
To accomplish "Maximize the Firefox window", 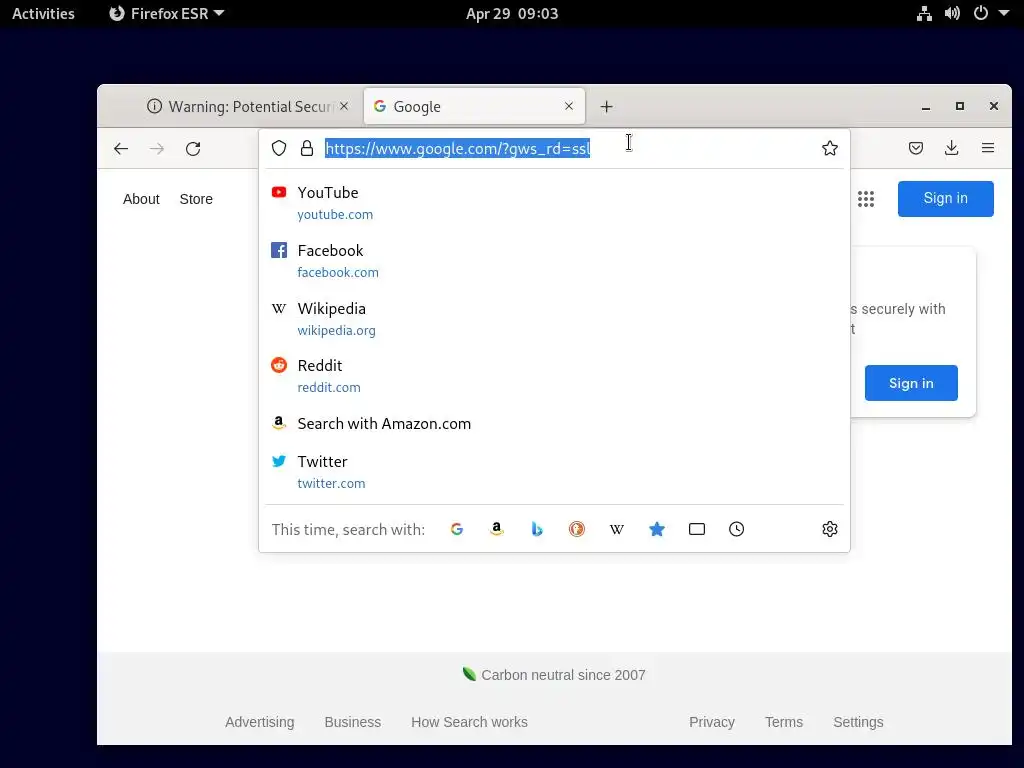I will click(959, 106).
